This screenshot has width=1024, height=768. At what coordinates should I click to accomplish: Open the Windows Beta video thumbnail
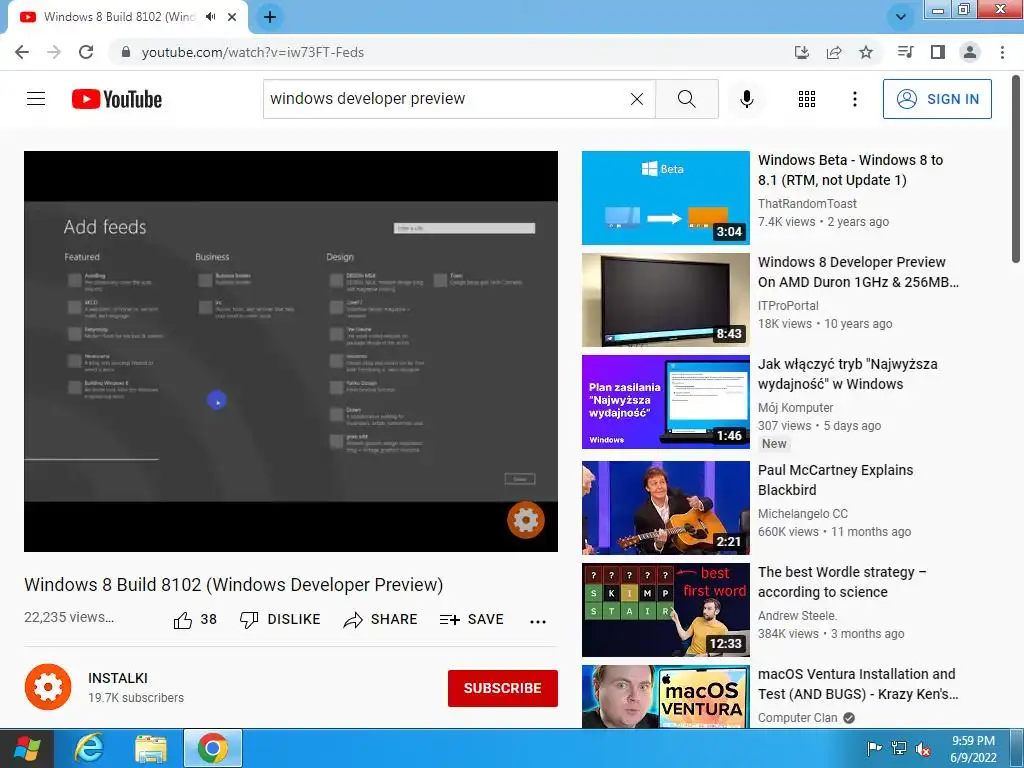pyautogui.click(x=665, y=198)
